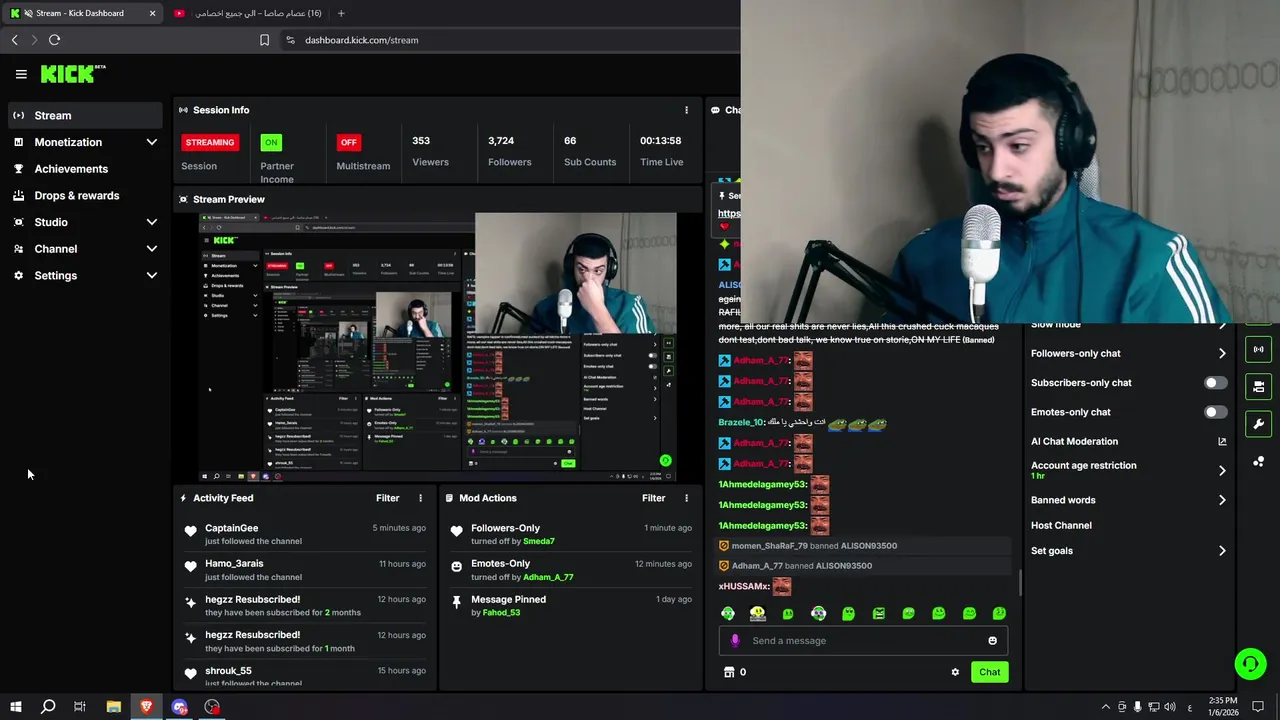Viewport: 1280px width, 720px height.
Task: Click the camera icon in right sidebar
Action: [1258, 386]
